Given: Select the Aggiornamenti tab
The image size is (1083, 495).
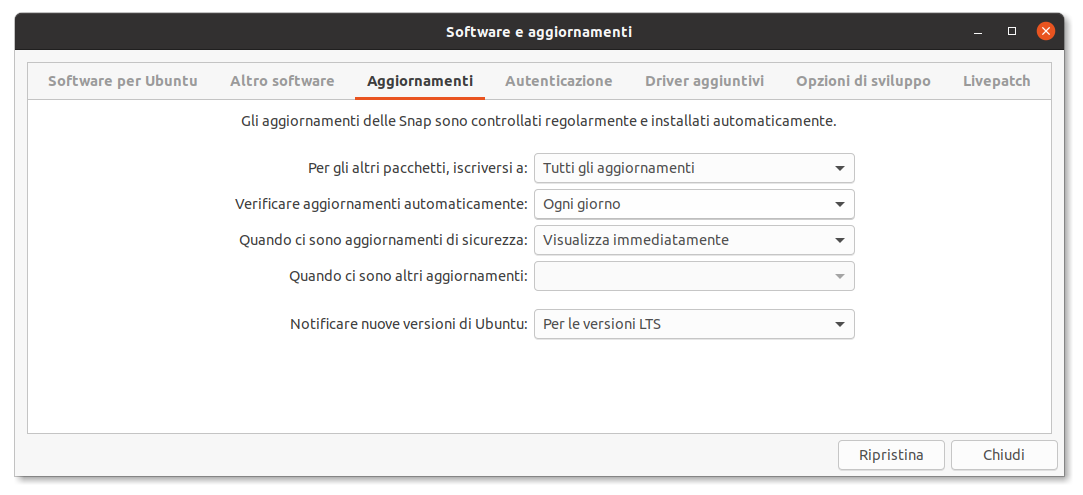Looking at the screenshot, I should point(420,81).
